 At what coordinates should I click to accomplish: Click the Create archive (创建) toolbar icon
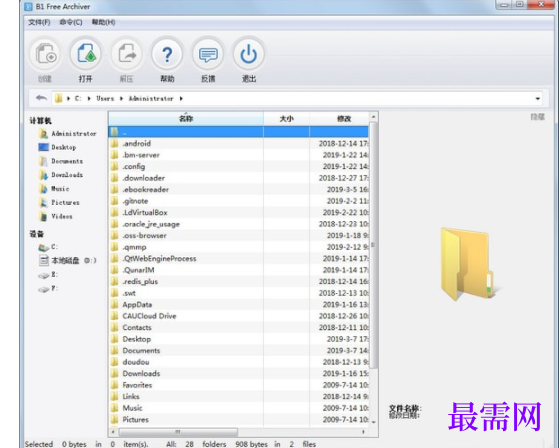click(x=45, y=55)
